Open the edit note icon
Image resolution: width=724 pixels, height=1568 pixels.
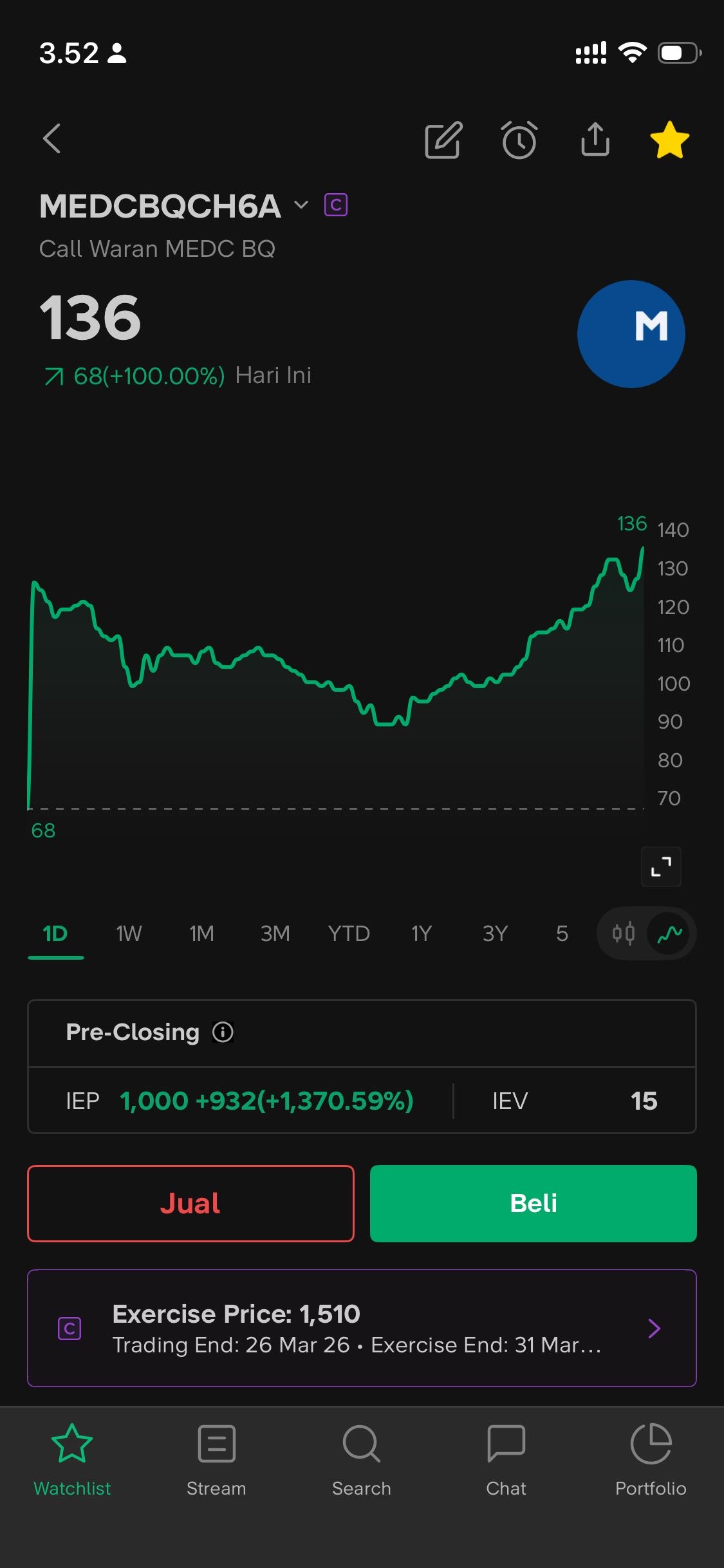tap(443, 140)
